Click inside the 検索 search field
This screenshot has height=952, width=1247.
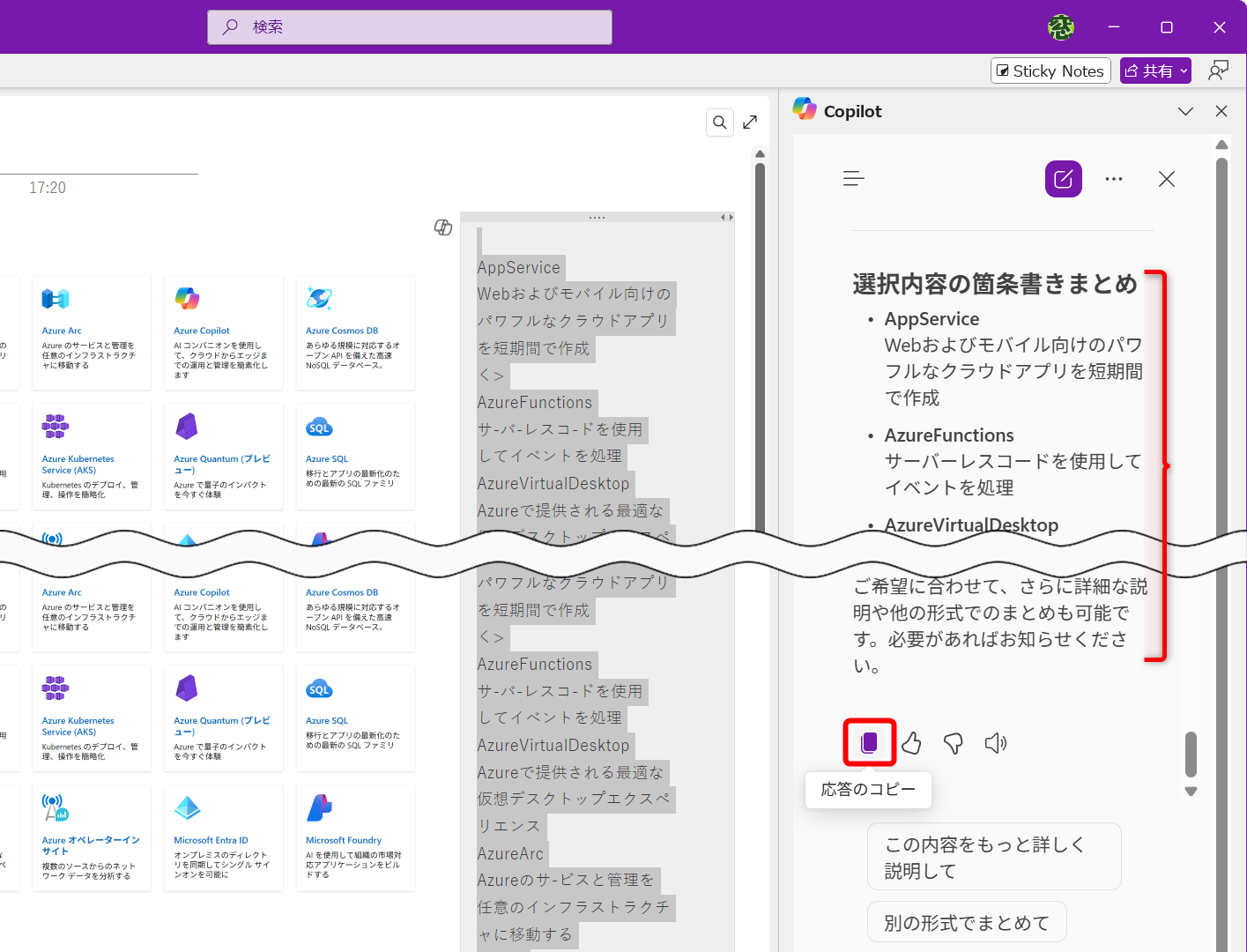[409, 27]
